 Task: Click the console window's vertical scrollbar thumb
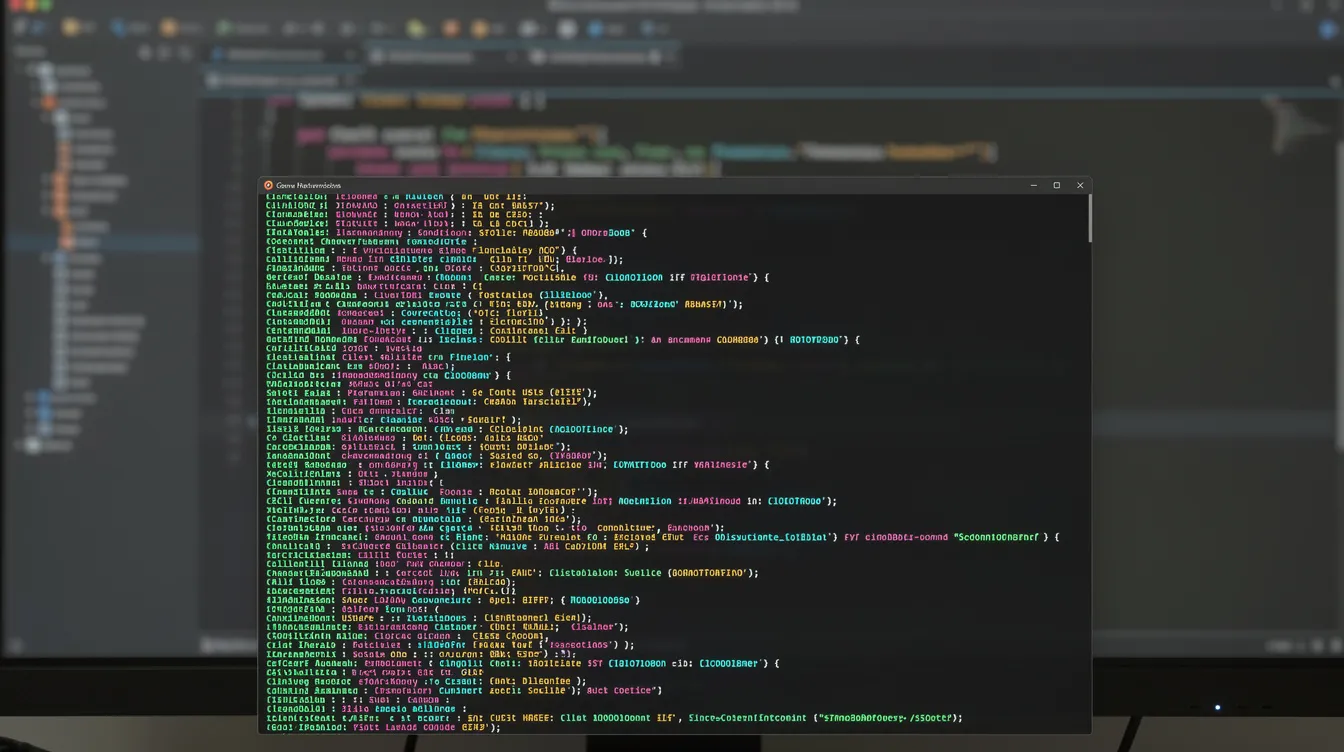[x=1089, y=217]
